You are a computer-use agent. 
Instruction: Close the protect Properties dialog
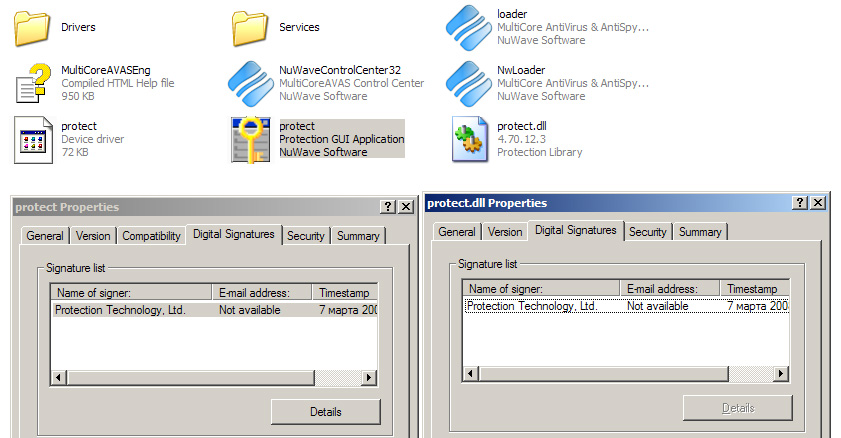[x=407, y=207]
